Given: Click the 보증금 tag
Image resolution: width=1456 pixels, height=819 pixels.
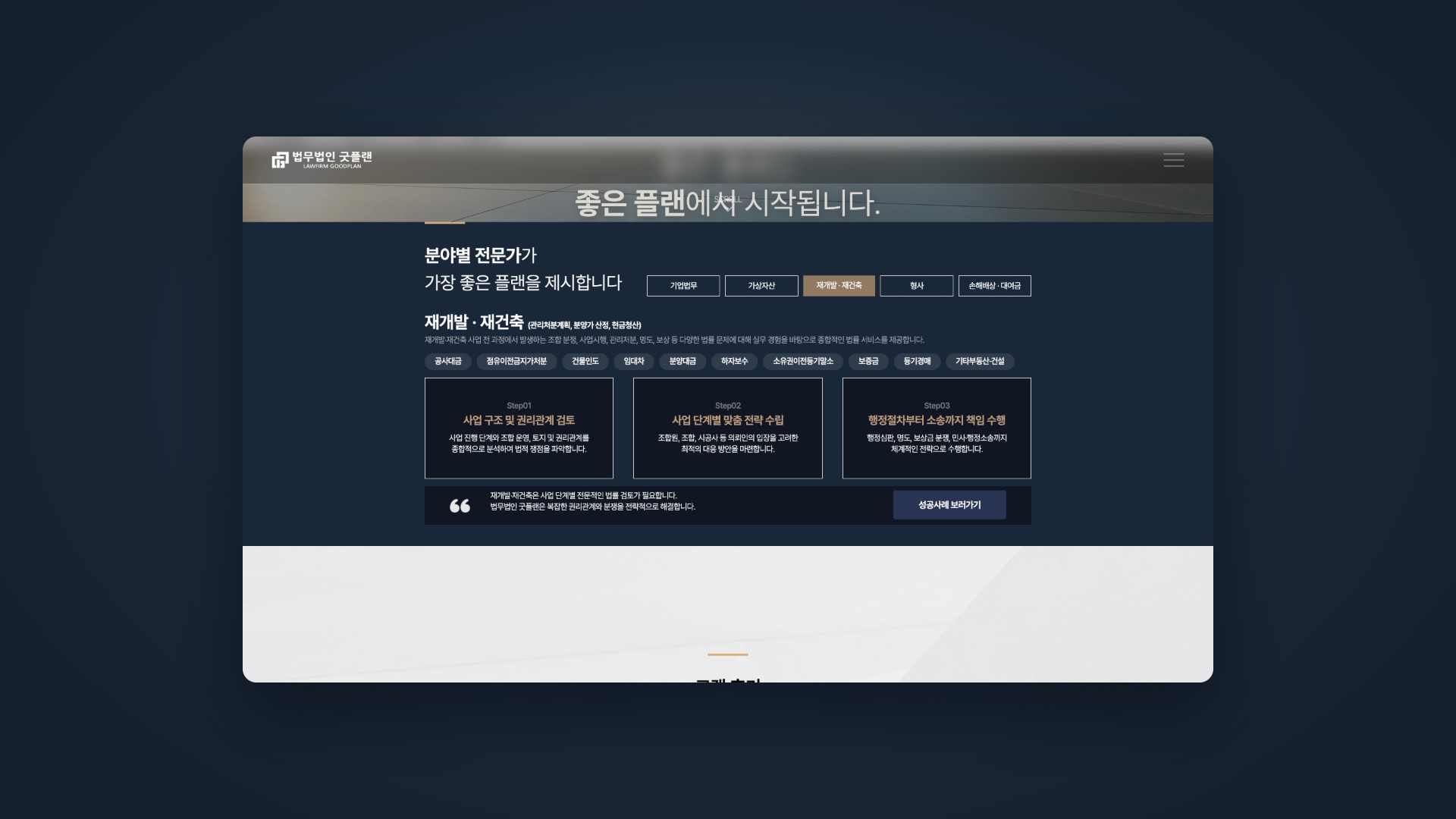Looking at the screenshot, I should point(868,362).
